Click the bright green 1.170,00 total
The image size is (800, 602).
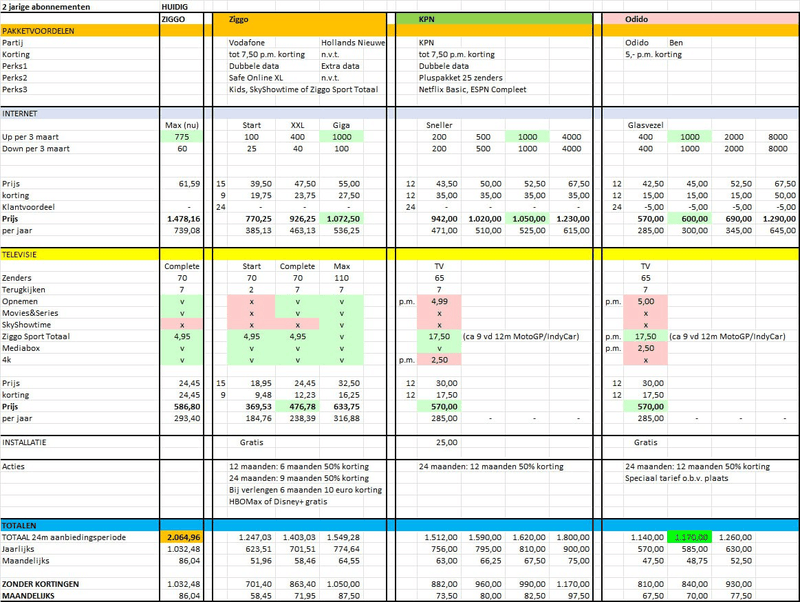690,537
